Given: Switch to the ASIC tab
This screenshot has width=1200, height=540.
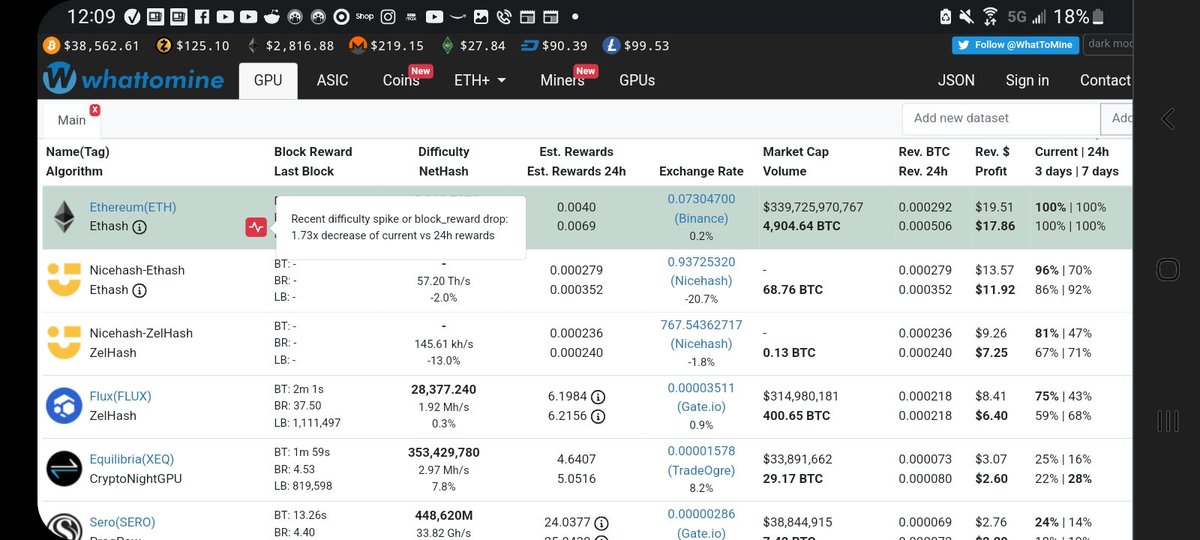Looking at the screenshot, I should [x=332, y=80].
